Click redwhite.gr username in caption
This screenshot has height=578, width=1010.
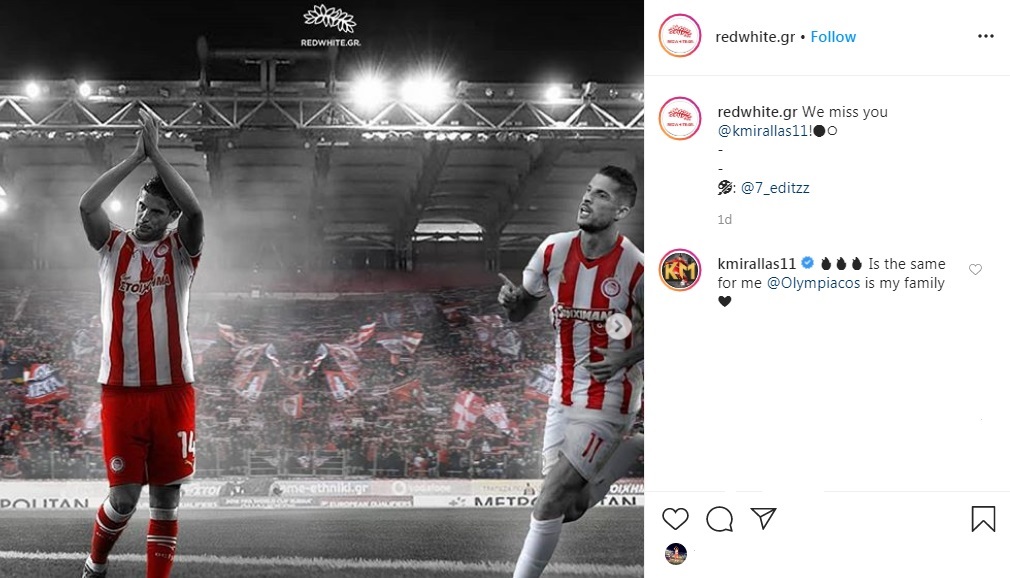[x=758, y=112]
